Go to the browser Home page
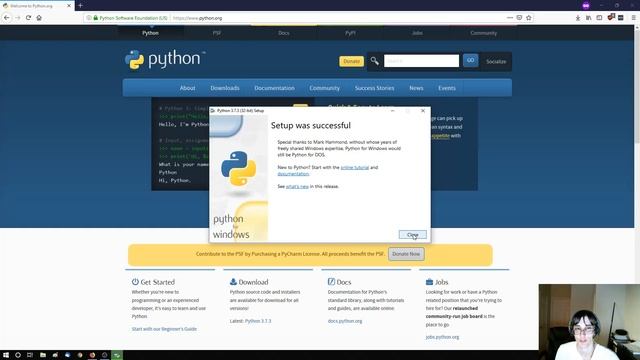The width and height of the screenshot is (640, 360). click(39, 18)
